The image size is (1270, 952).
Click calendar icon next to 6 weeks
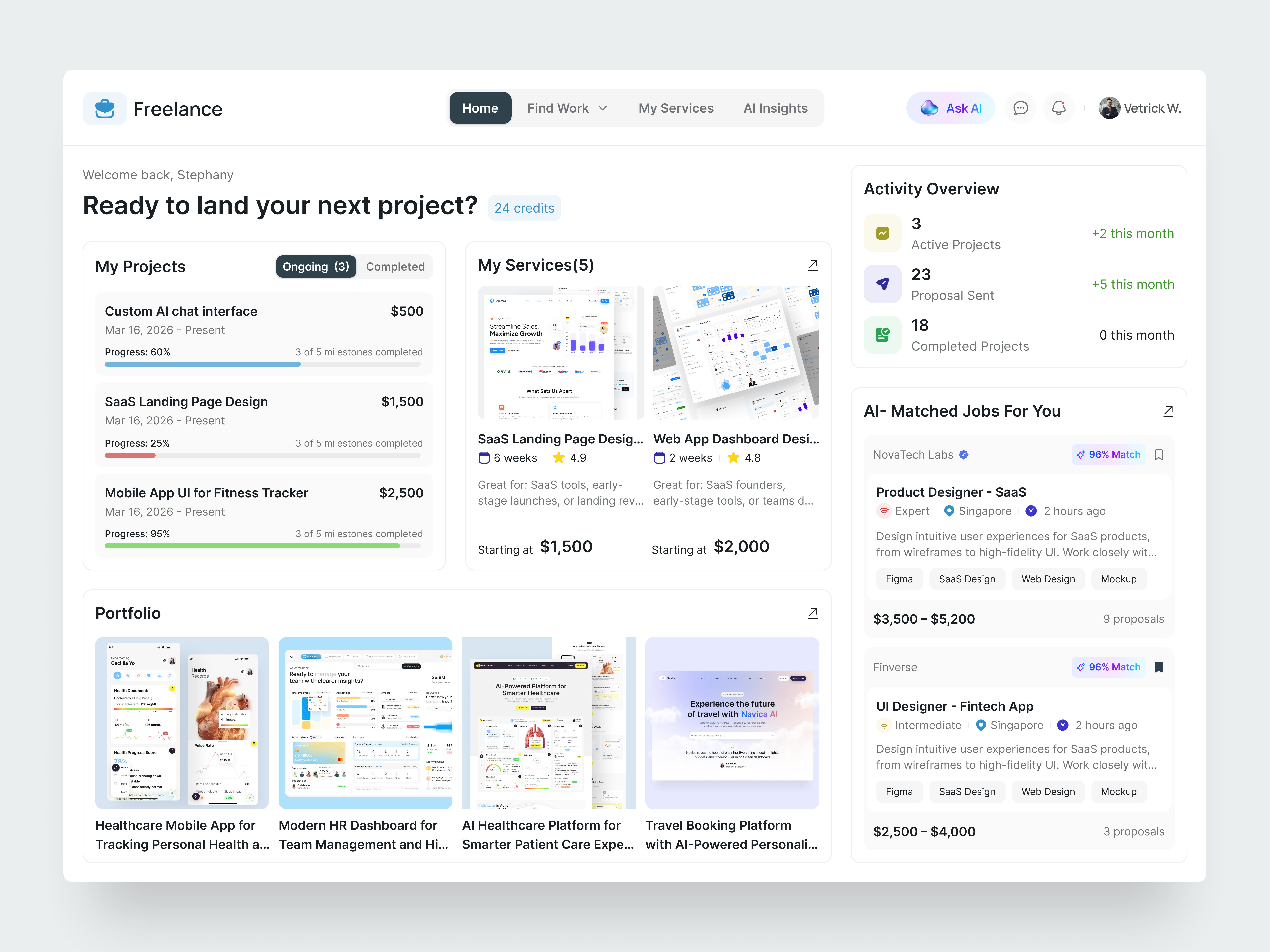[x=484, y=458]
